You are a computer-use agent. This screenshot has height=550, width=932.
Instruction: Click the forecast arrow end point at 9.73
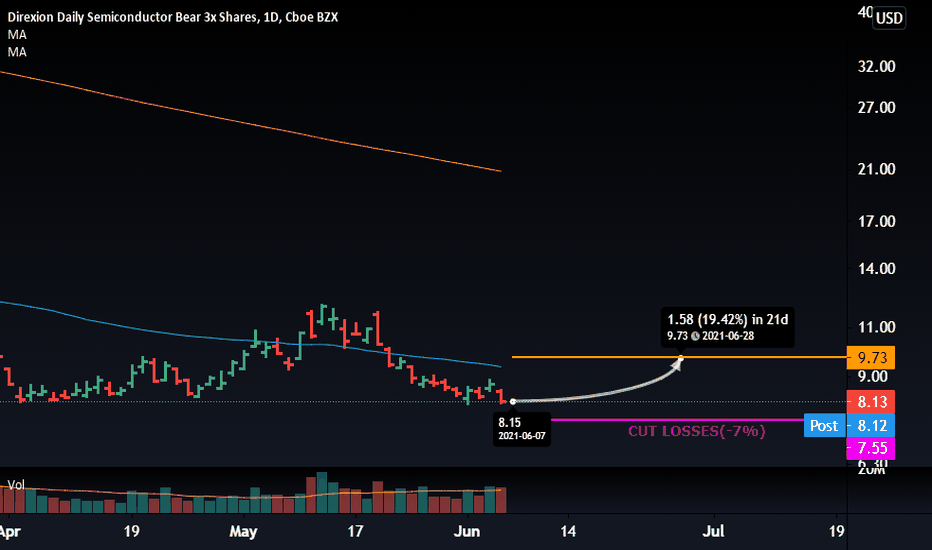click(681, 357)
